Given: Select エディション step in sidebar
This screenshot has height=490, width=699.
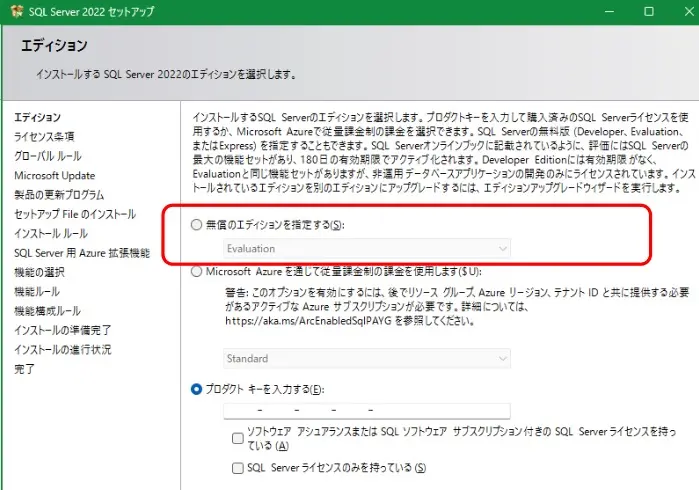Looking at the screenshot, I should (x=37, y=117).
